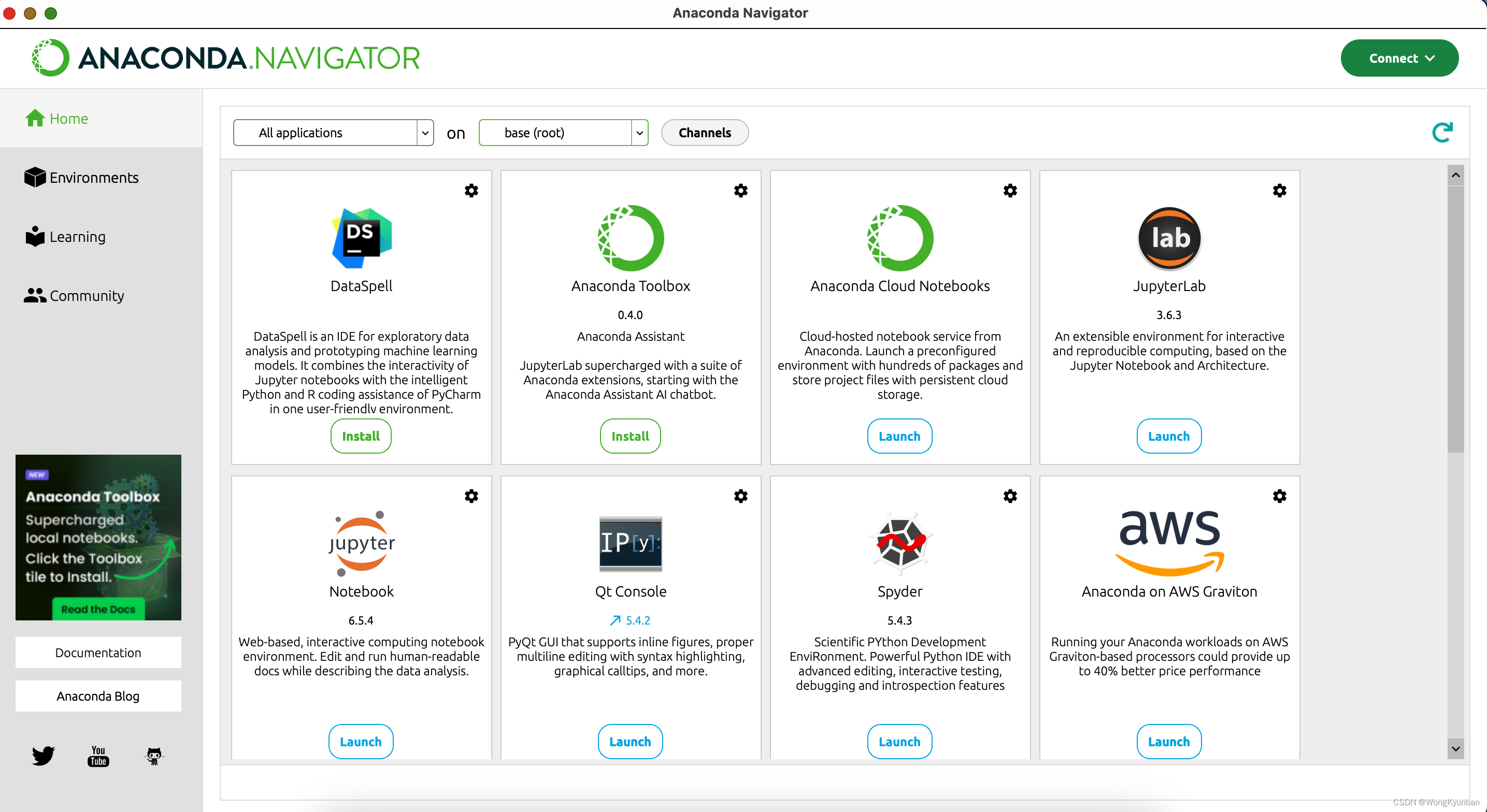Launch Qt Console
This screenshot has height=812, width=1487.
(631, 742)
